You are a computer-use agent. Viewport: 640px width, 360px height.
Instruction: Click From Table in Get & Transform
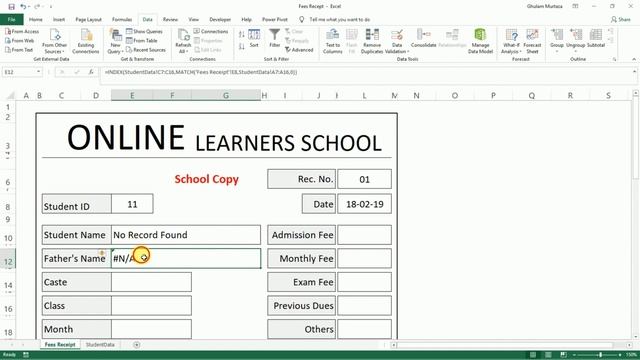click(142, 40)
